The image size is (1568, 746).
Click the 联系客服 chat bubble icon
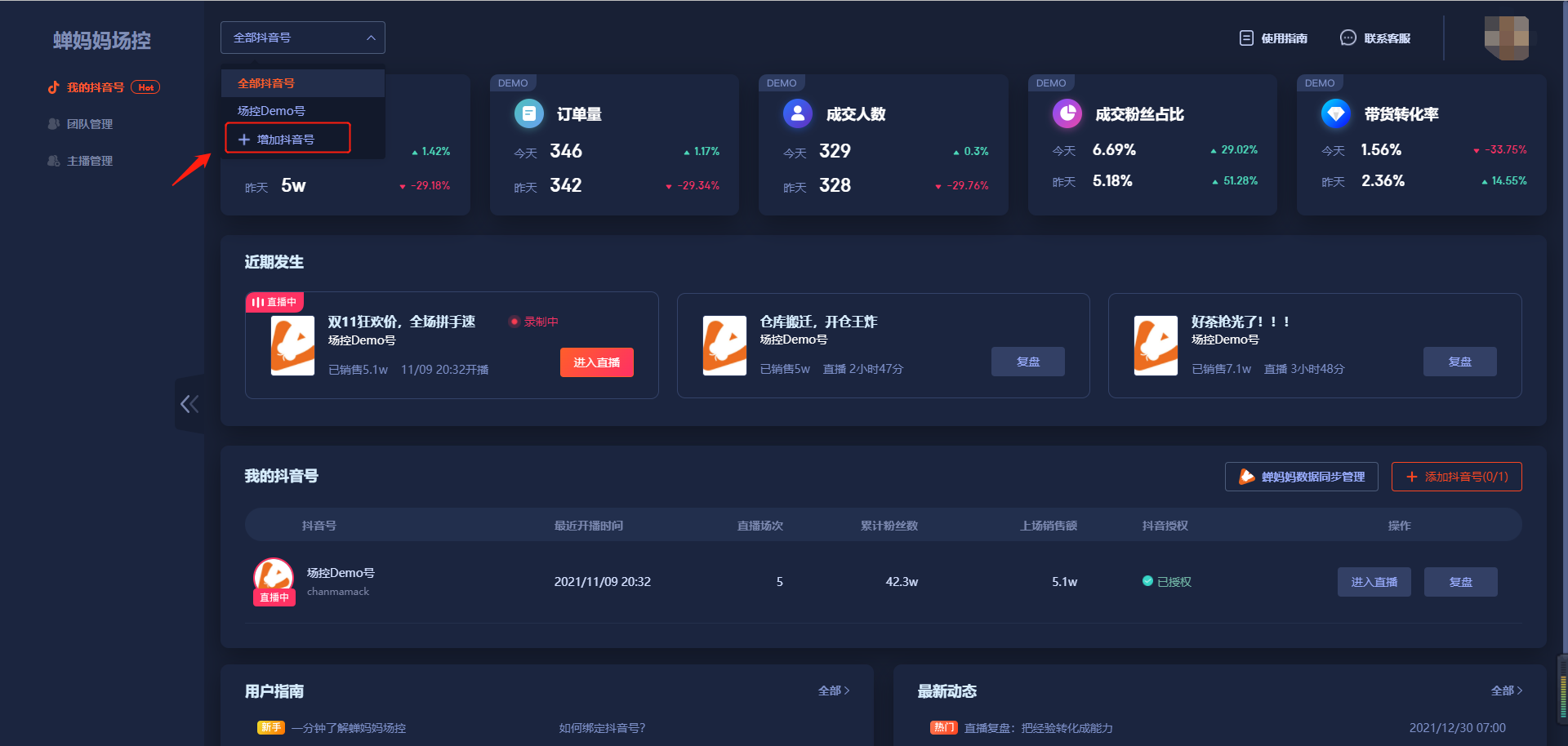pos(1348,38)
